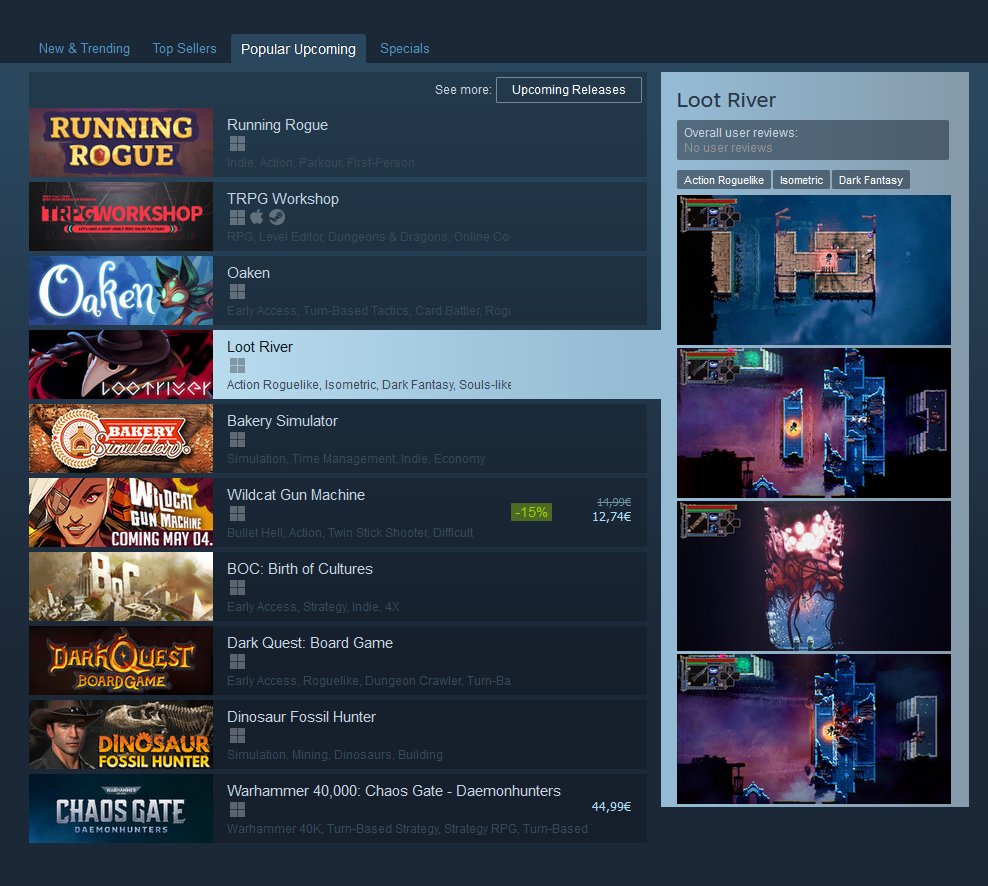Click the Upcoming Releases button
Image resolution: width=988 pixels, height=886 pixels.
(x=568, y=89)
